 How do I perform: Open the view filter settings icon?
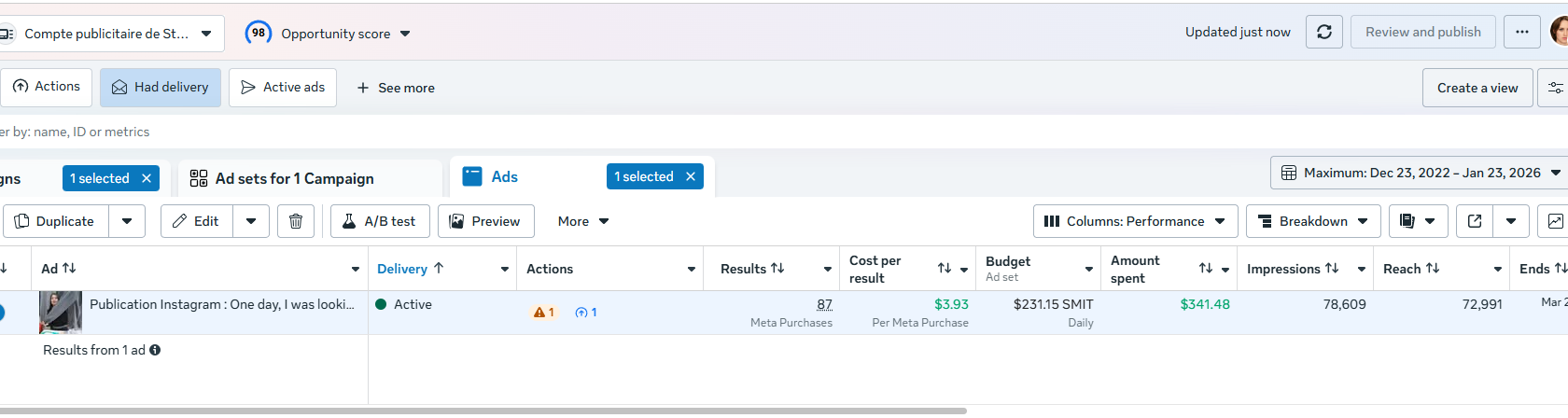pos(1555,88)
